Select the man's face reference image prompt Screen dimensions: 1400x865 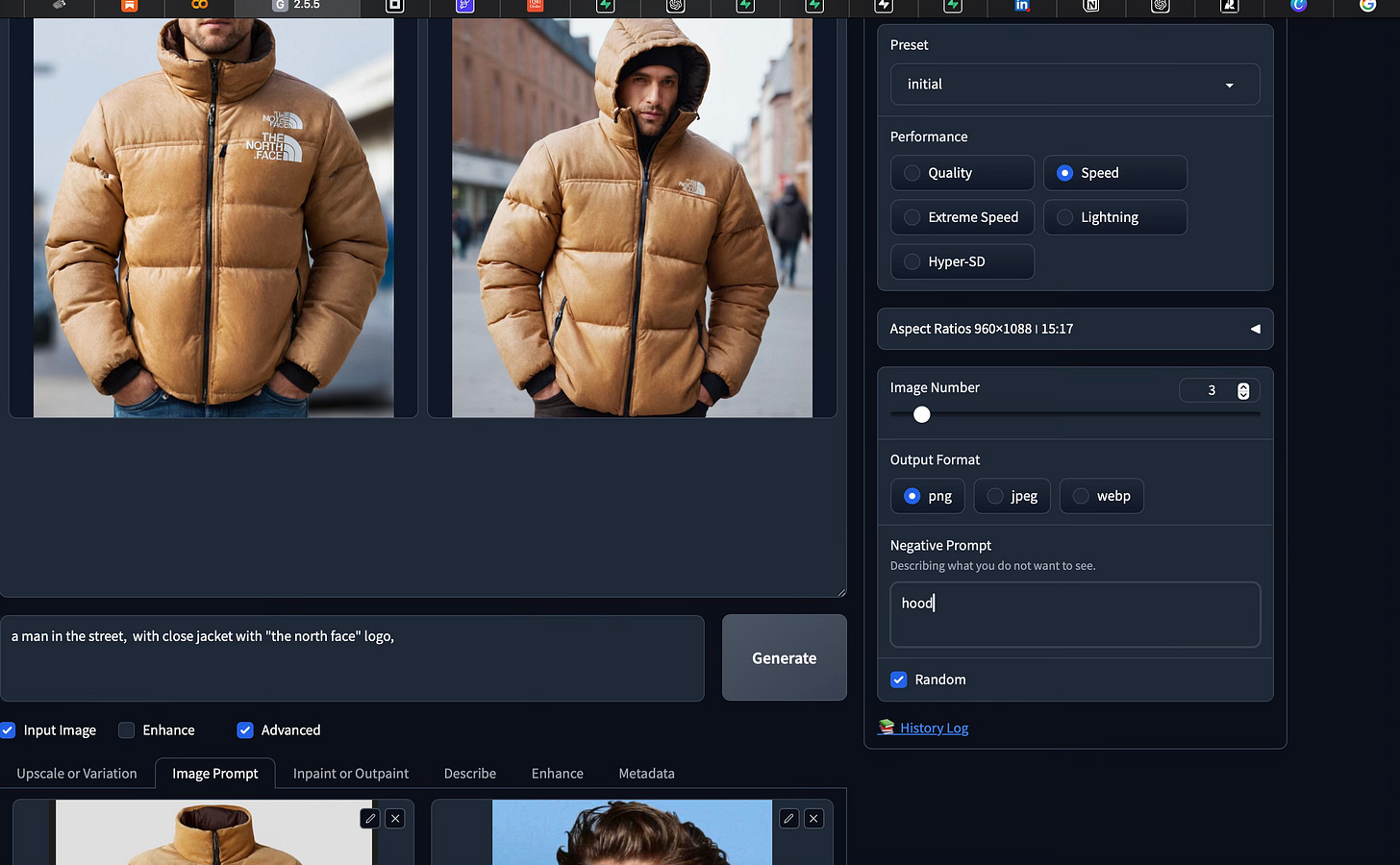[632, 833]
